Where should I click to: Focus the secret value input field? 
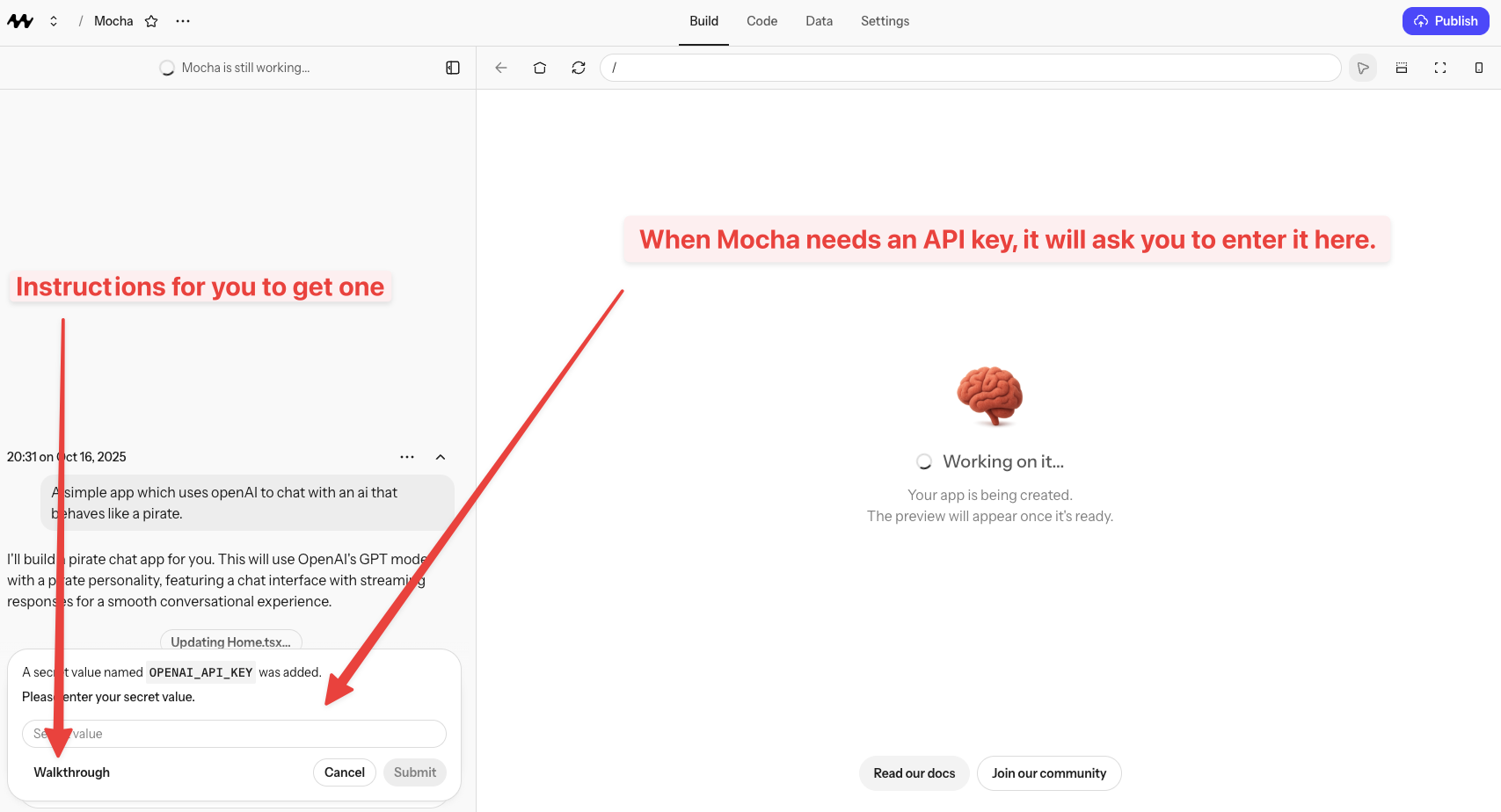pos(234,734)
